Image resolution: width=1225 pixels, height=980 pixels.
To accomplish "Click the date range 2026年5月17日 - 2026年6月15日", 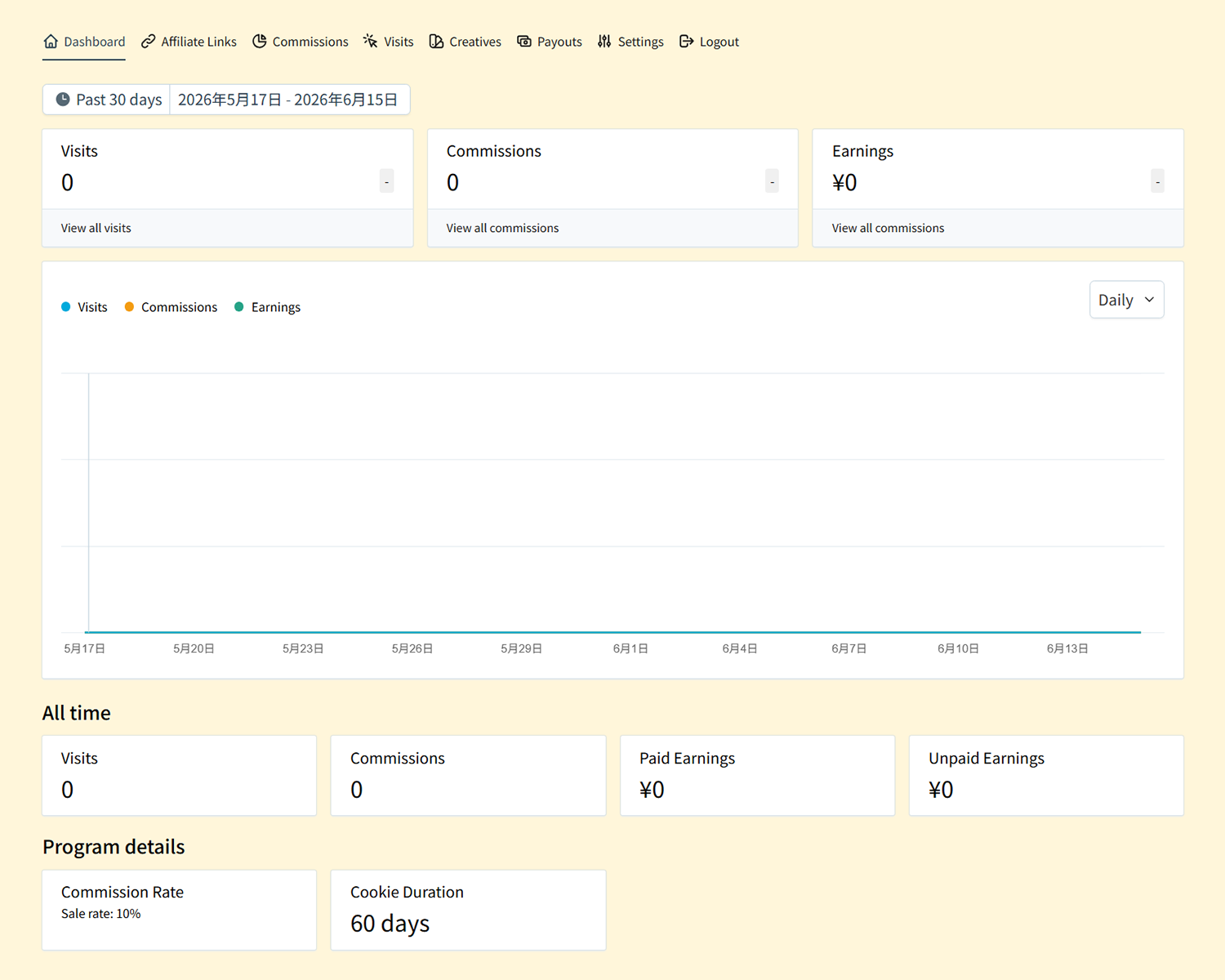I will point(288,100).
